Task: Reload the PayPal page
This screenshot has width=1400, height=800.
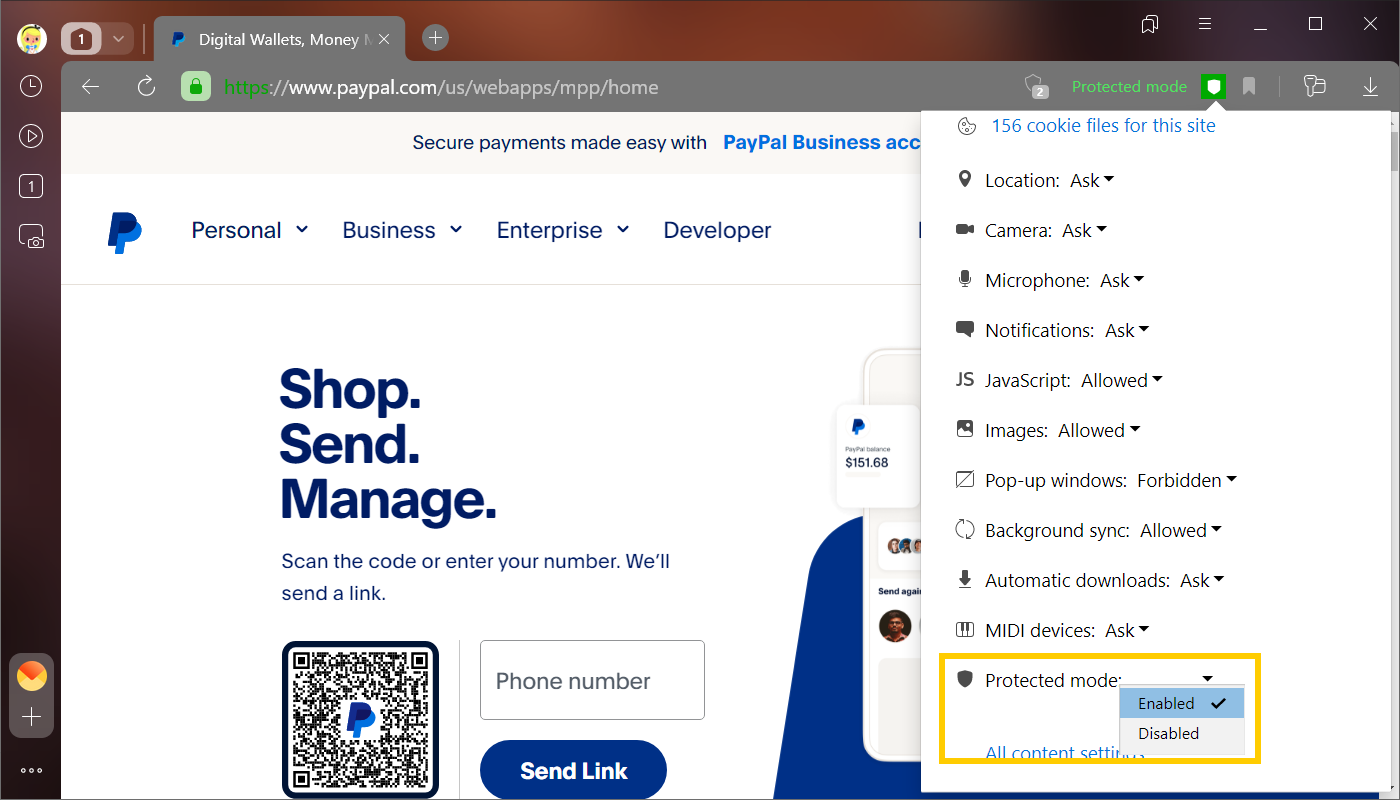Action: click(x=146, y=87)
